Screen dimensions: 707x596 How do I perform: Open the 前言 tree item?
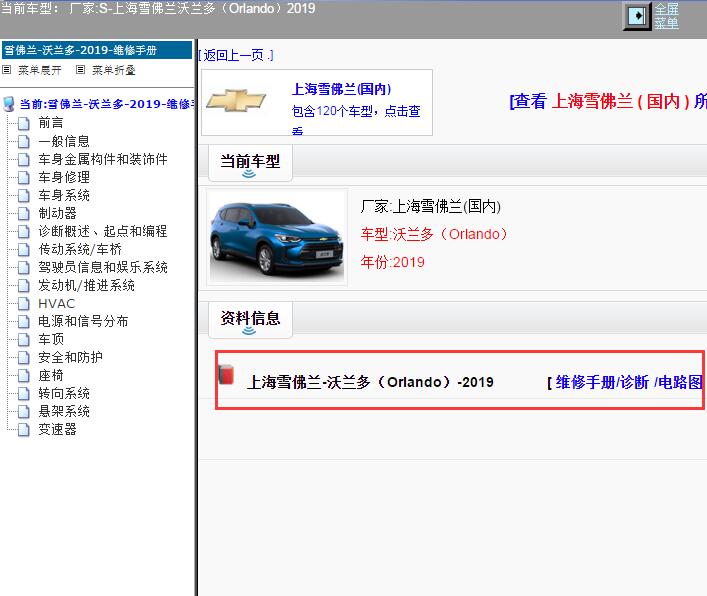[x=50, y=123]
